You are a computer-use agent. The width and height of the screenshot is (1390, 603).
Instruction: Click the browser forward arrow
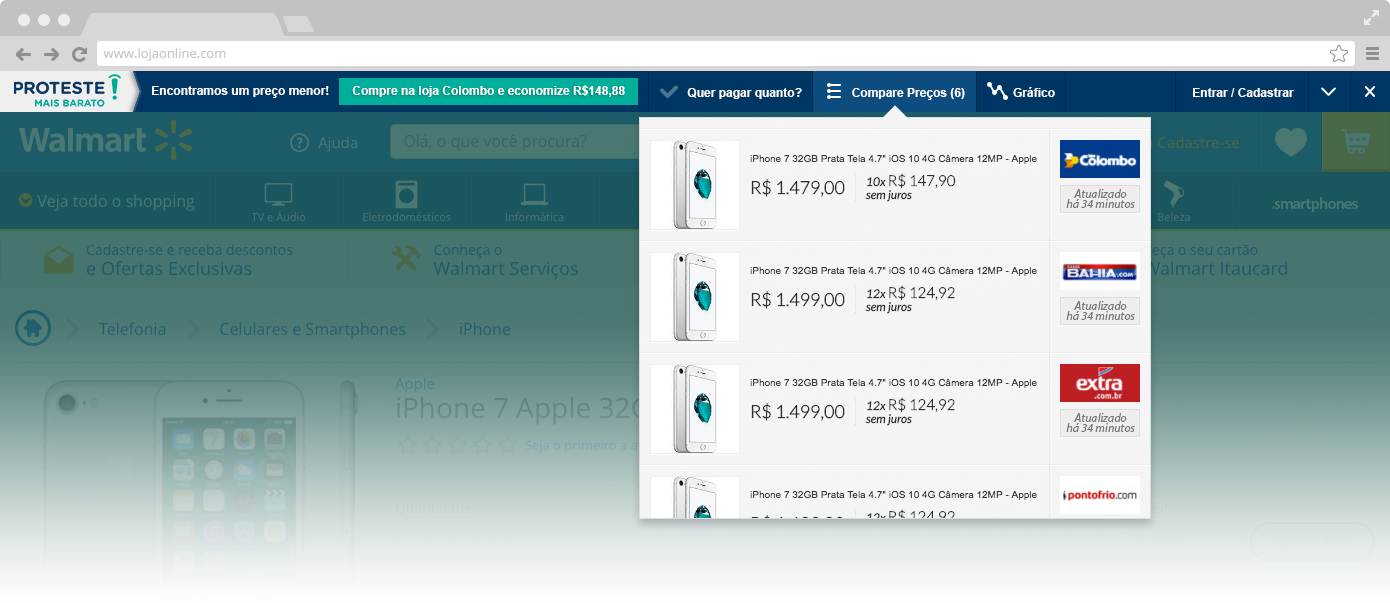point(51,54)
